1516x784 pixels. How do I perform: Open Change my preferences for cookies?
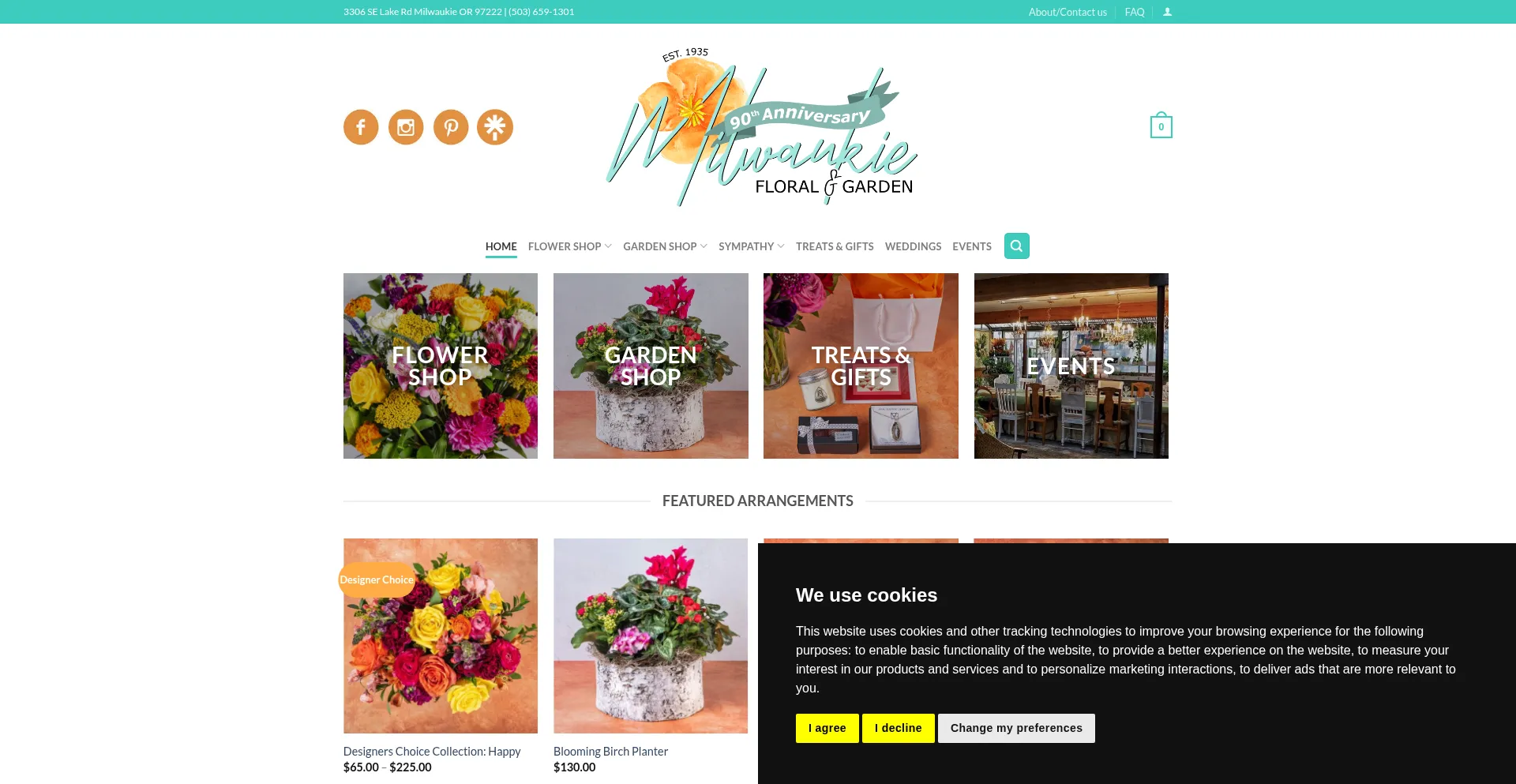(x=1016, y=728)
